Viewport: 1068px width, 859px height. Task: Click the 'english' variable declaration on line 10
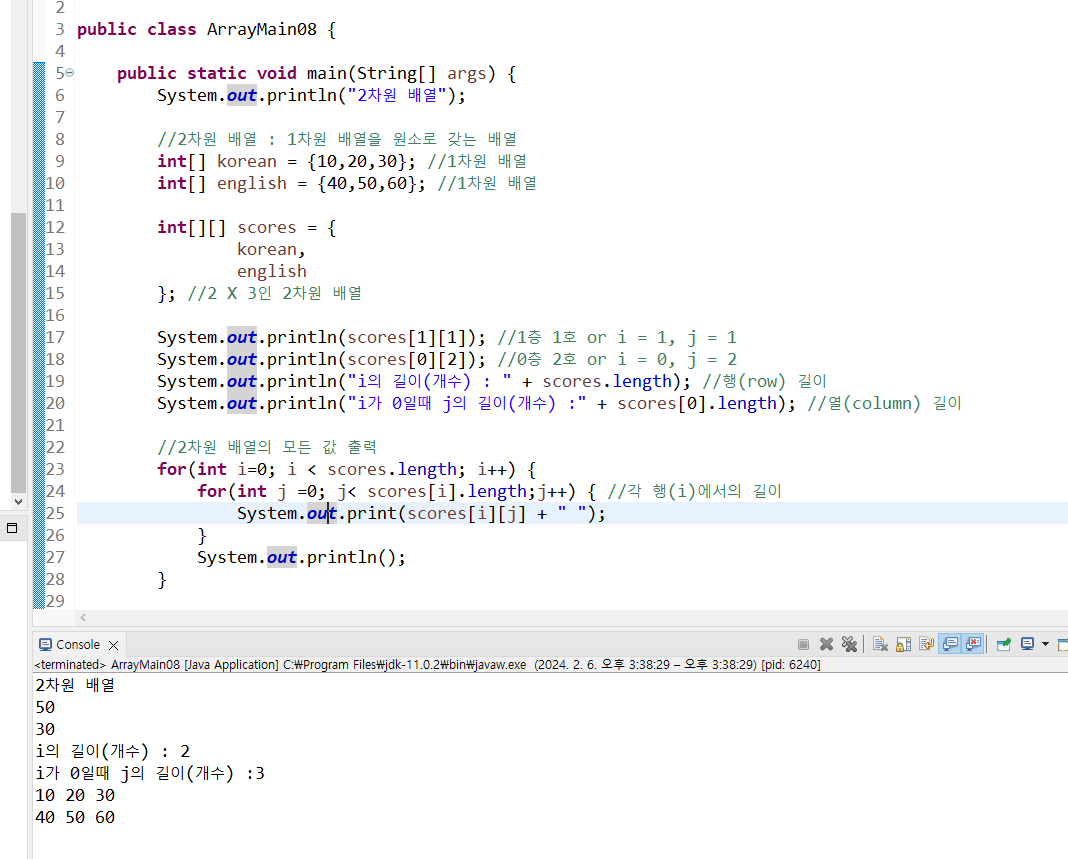(x=252, y=183)
